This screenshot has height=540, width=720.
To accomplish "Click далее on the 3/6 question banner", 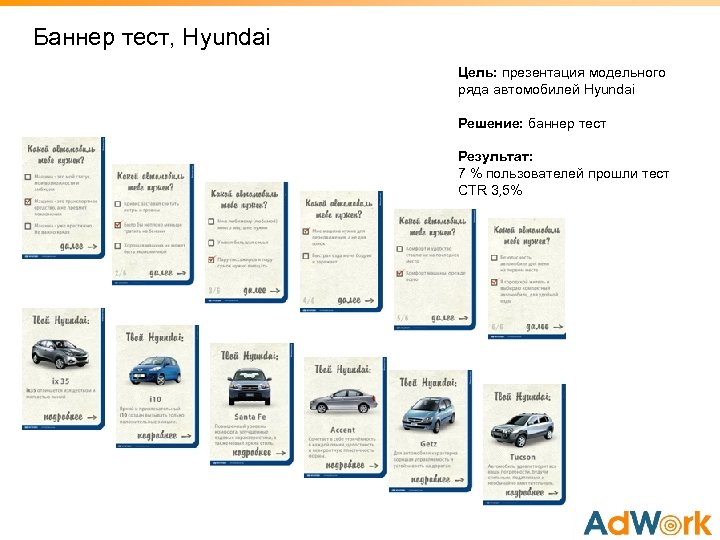I will (x=261, y=290).
